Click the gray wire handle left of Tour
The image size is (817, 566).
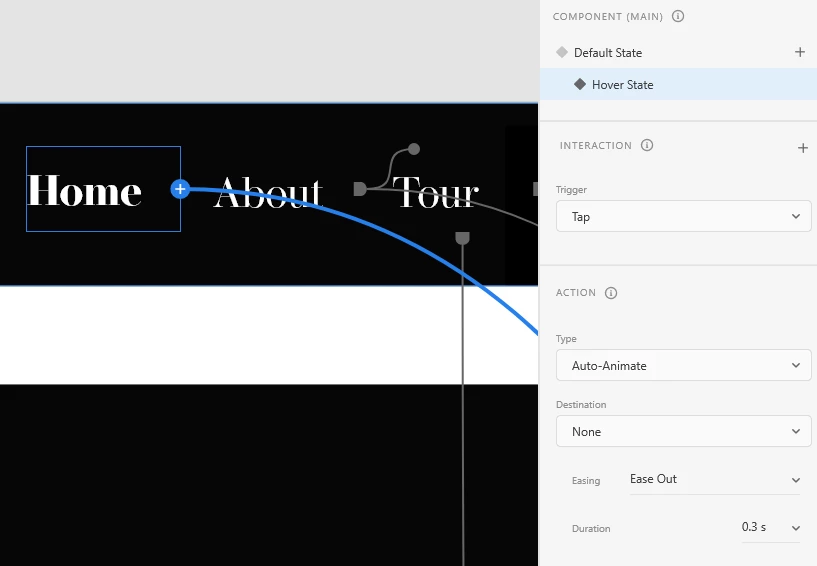coord(360,189)
